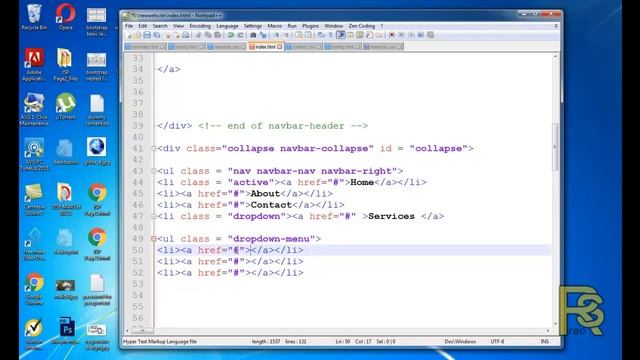Select the Recycle Bin desktop icon
The image size is (640, 360).
click(34, 17)
